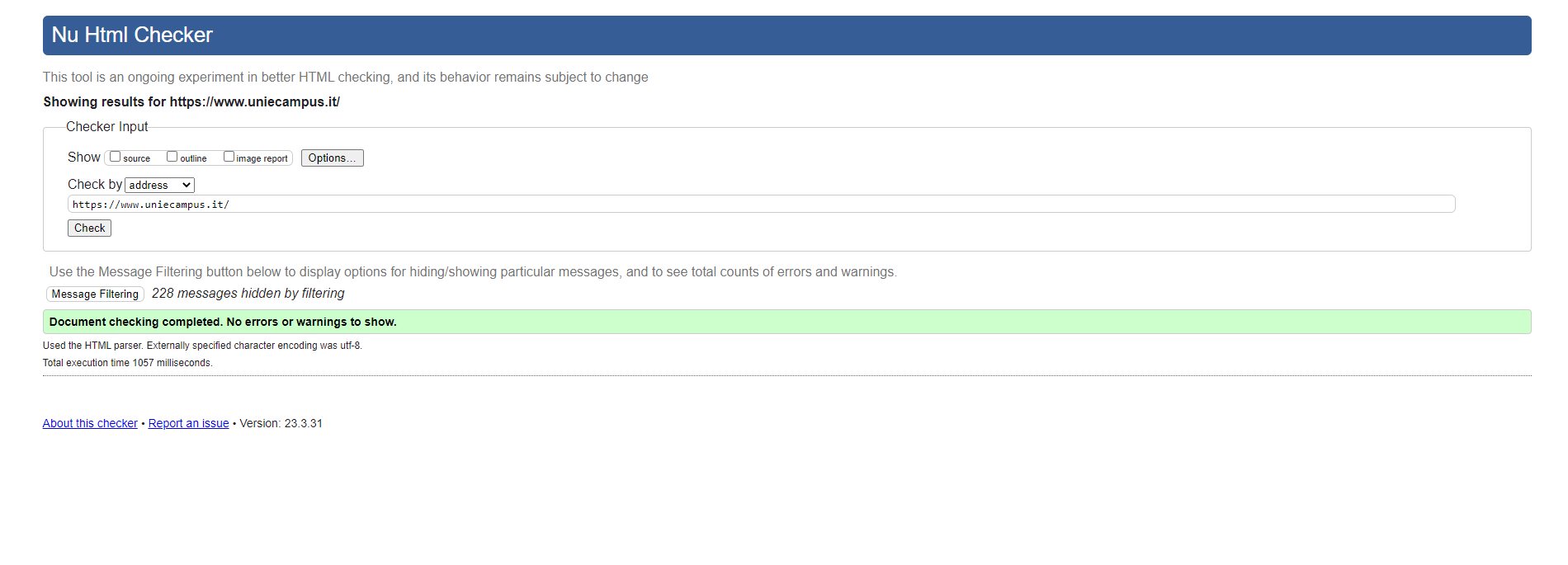Screen dimensions: 1568x565
Task: Click '228 messages hidden by filtering' text
Action: click(248, 294)
